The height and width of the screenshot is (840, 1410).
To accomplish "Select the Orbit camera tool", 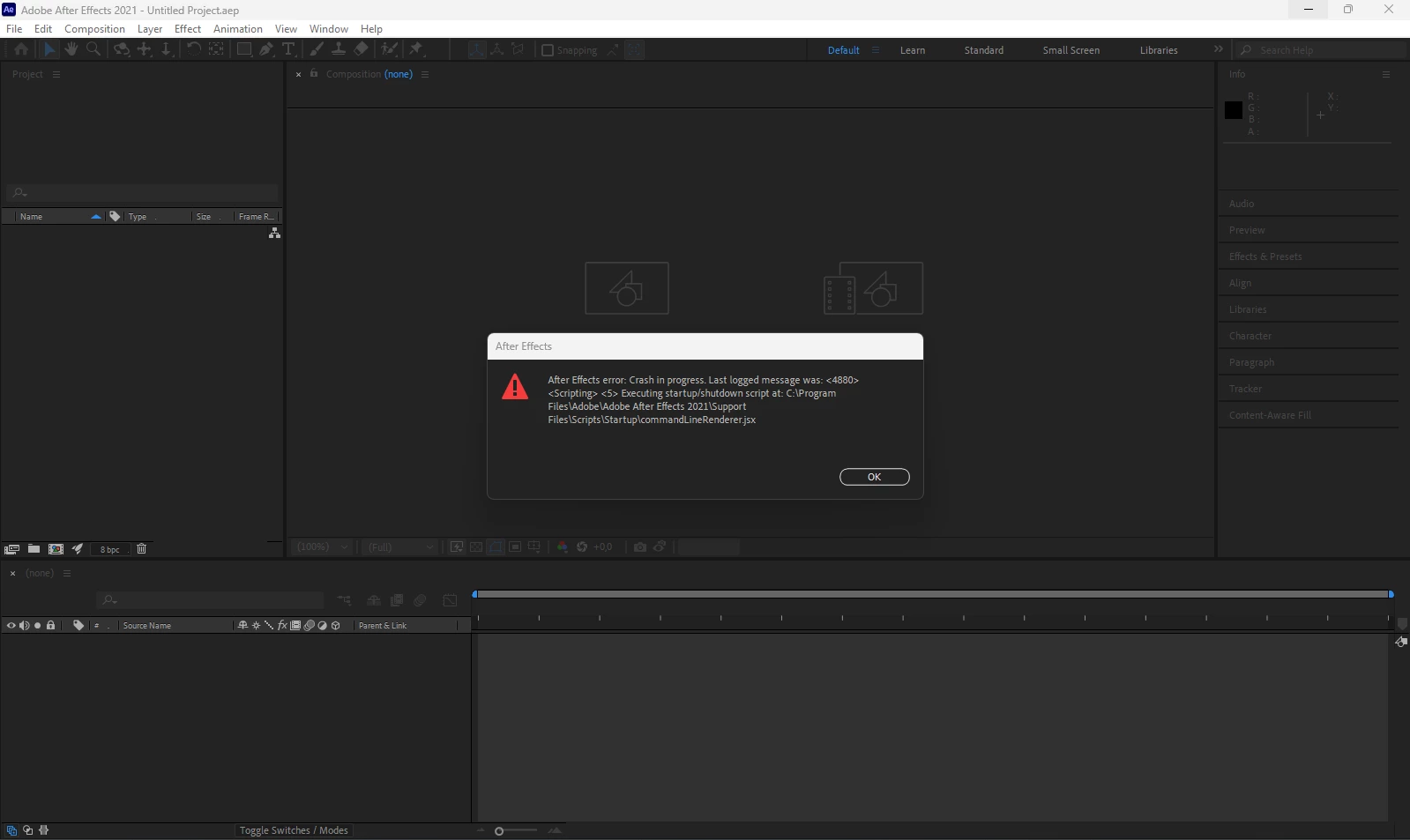I will click(122, 49).
